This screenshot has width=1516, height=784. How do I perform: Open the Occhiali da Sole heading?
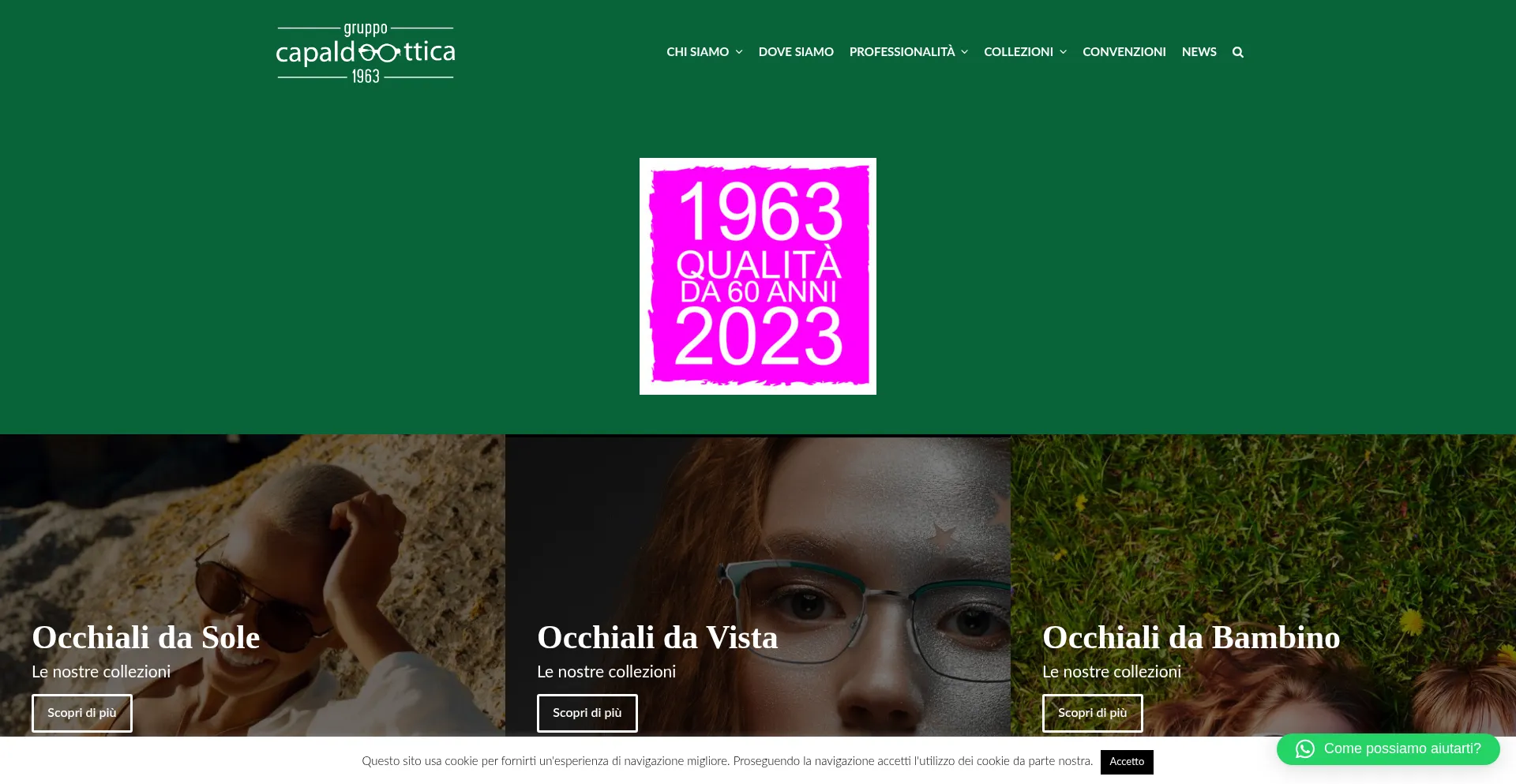[146, 637]
